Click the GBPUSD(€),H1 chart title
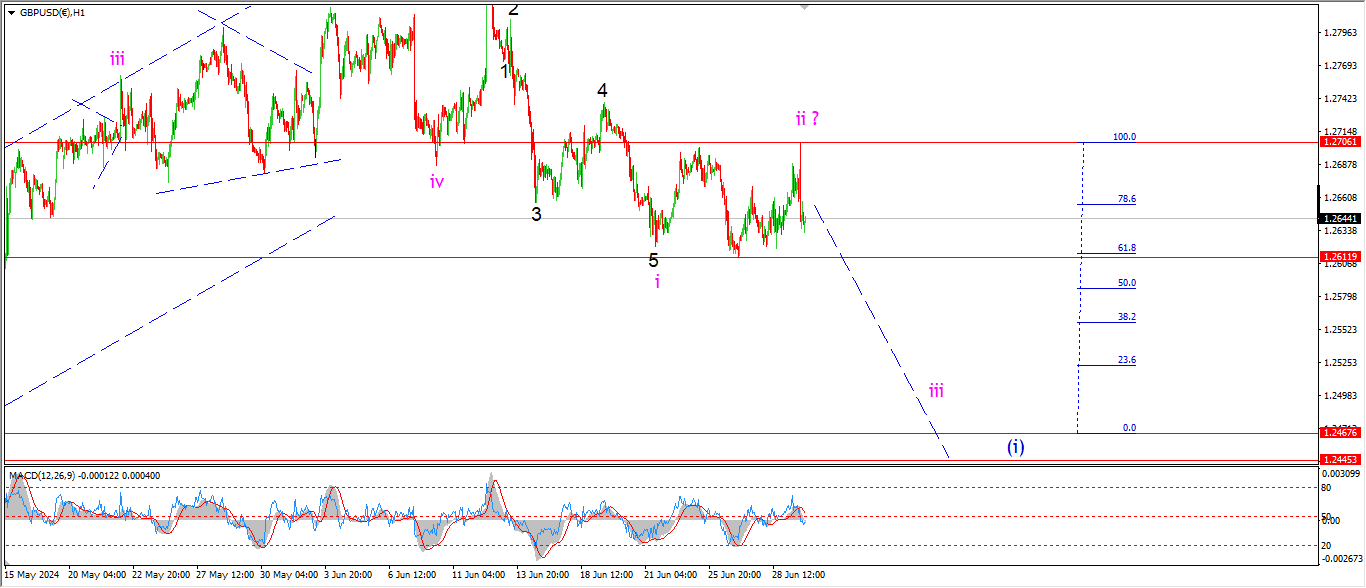 54,13
